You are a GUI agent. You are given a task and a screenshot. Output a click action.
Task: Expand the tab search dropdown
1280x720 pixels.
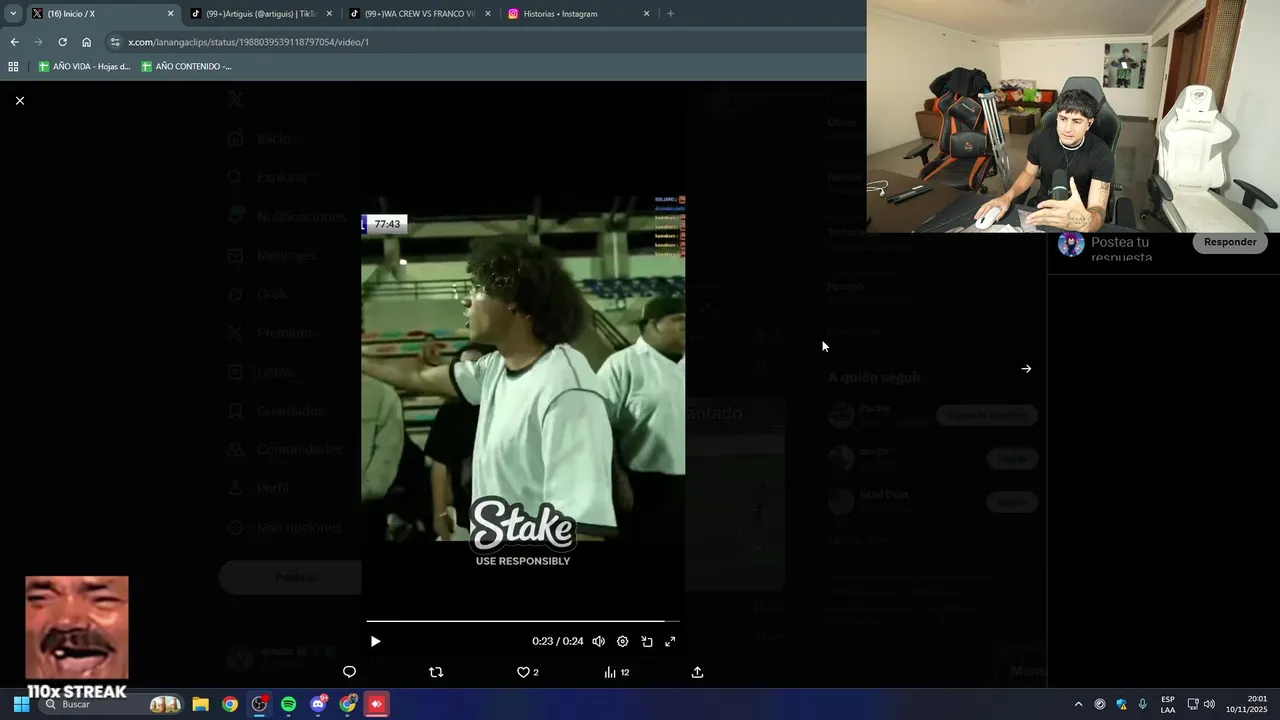pyautogui.click(x=13, y=14)
